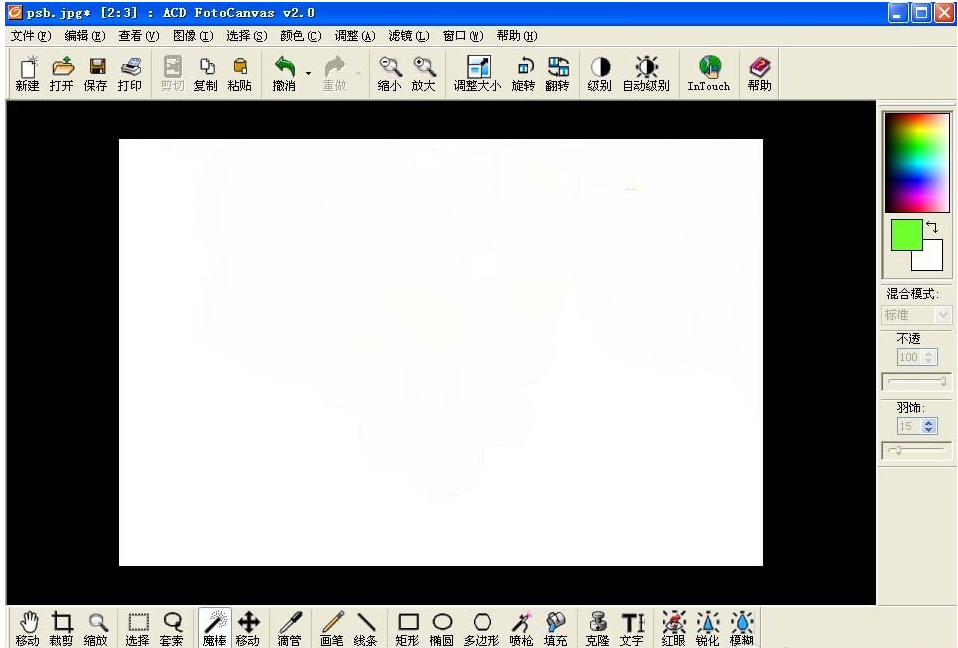
Task: Click the feather (羽饰) value spinner arrows
Action: [929, 426]
